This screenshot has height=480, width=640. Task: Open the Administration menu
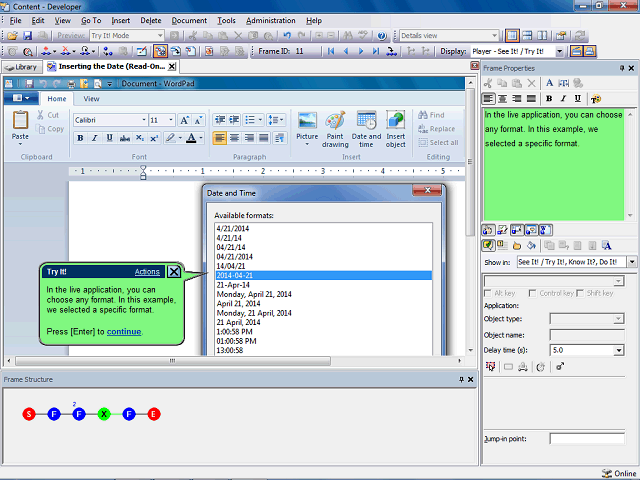[271, 20]
